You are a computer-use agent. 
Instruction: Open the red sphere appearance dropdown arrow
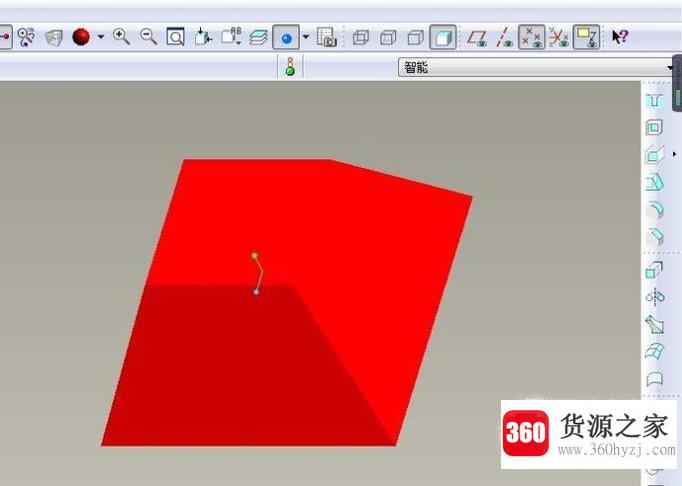[101, 37]
